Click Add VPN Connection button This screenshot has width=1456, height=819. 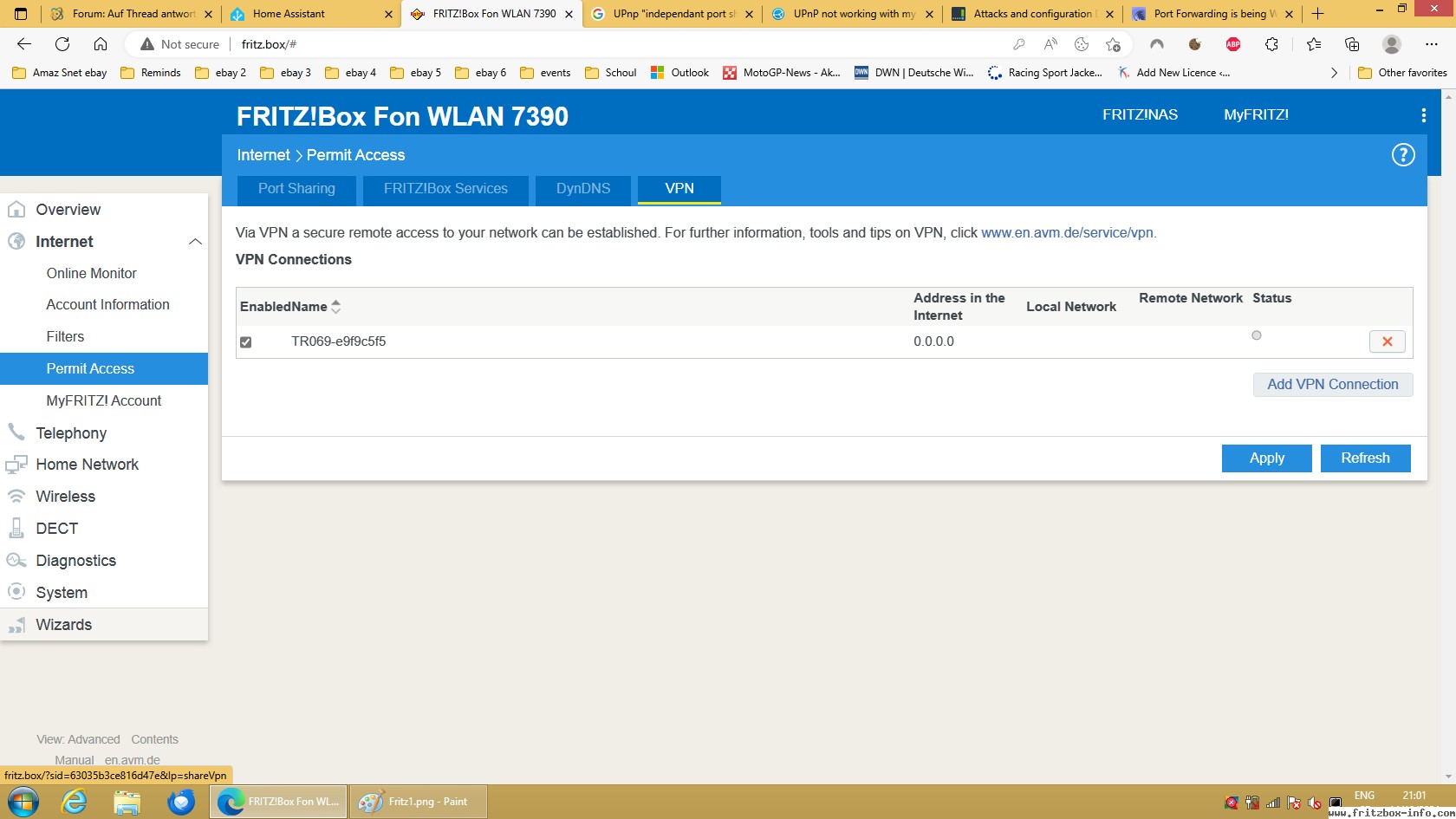(x=1333, y=385)
